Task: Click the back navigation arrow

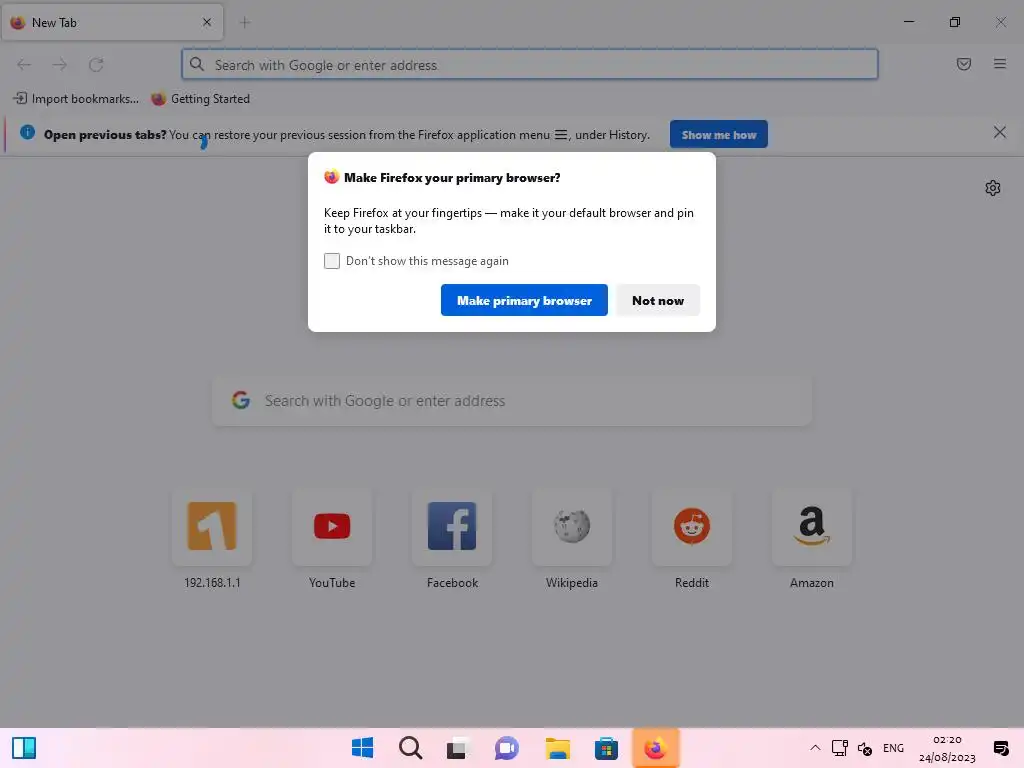Action: [24, 65]
